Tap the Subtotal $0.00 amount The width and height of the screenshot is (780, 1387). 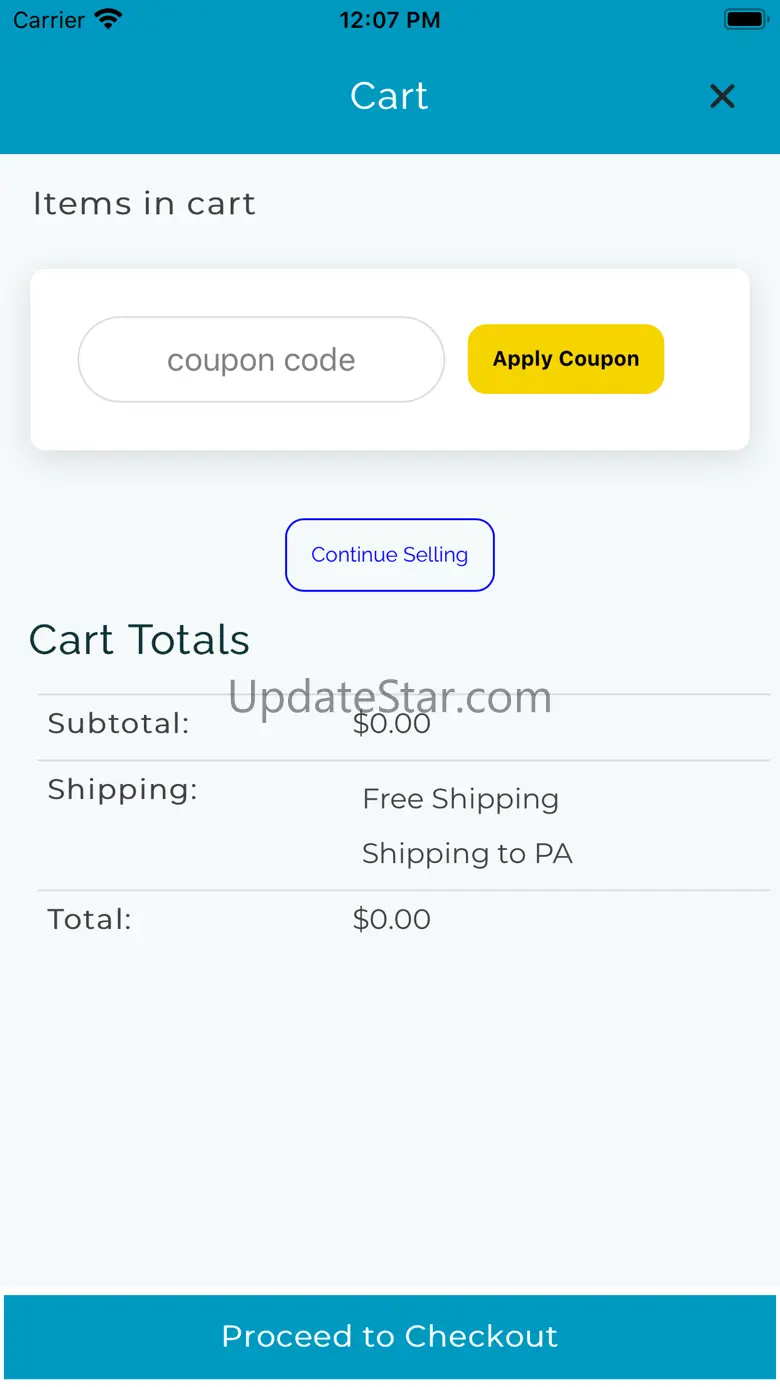392,726
